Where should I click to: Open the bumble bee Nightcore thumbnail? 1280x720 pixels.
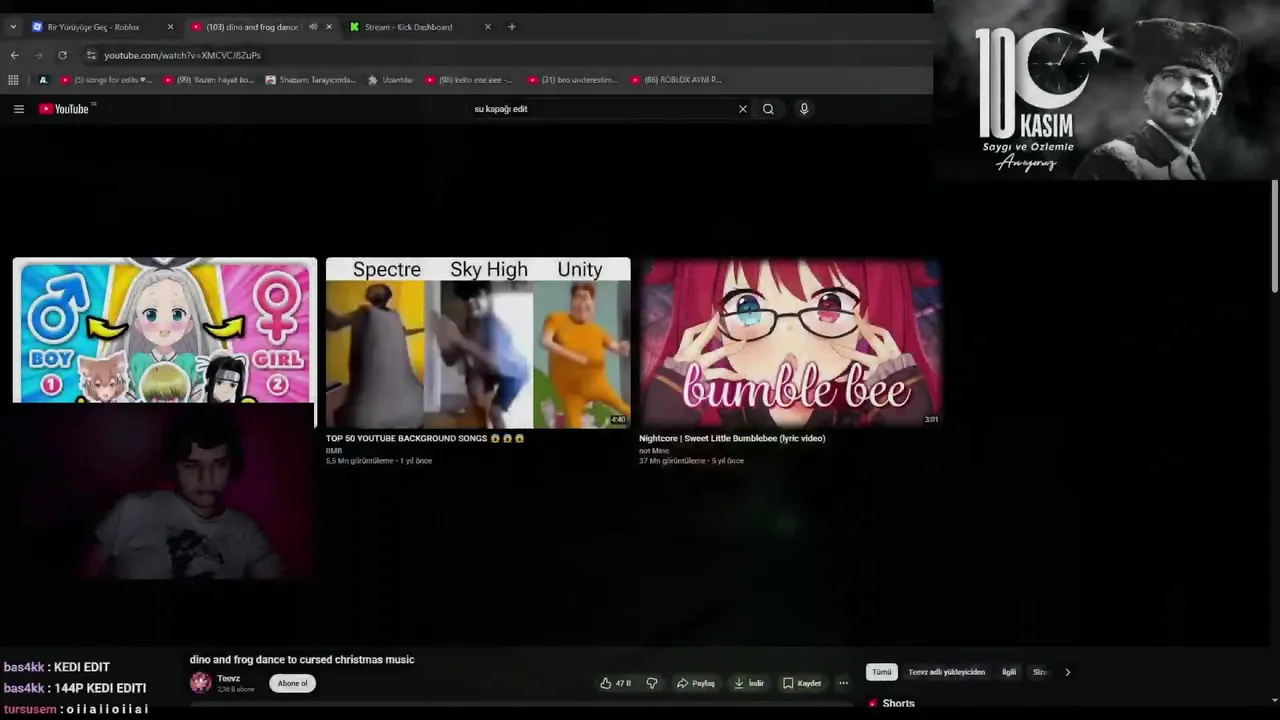(790, 343)
